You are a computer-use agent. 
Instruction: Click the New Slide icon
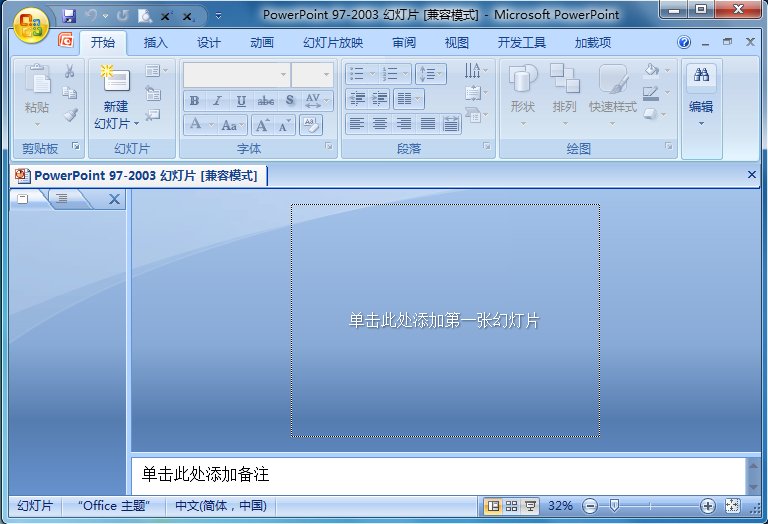pyautogui.click(x=116, y=79)
